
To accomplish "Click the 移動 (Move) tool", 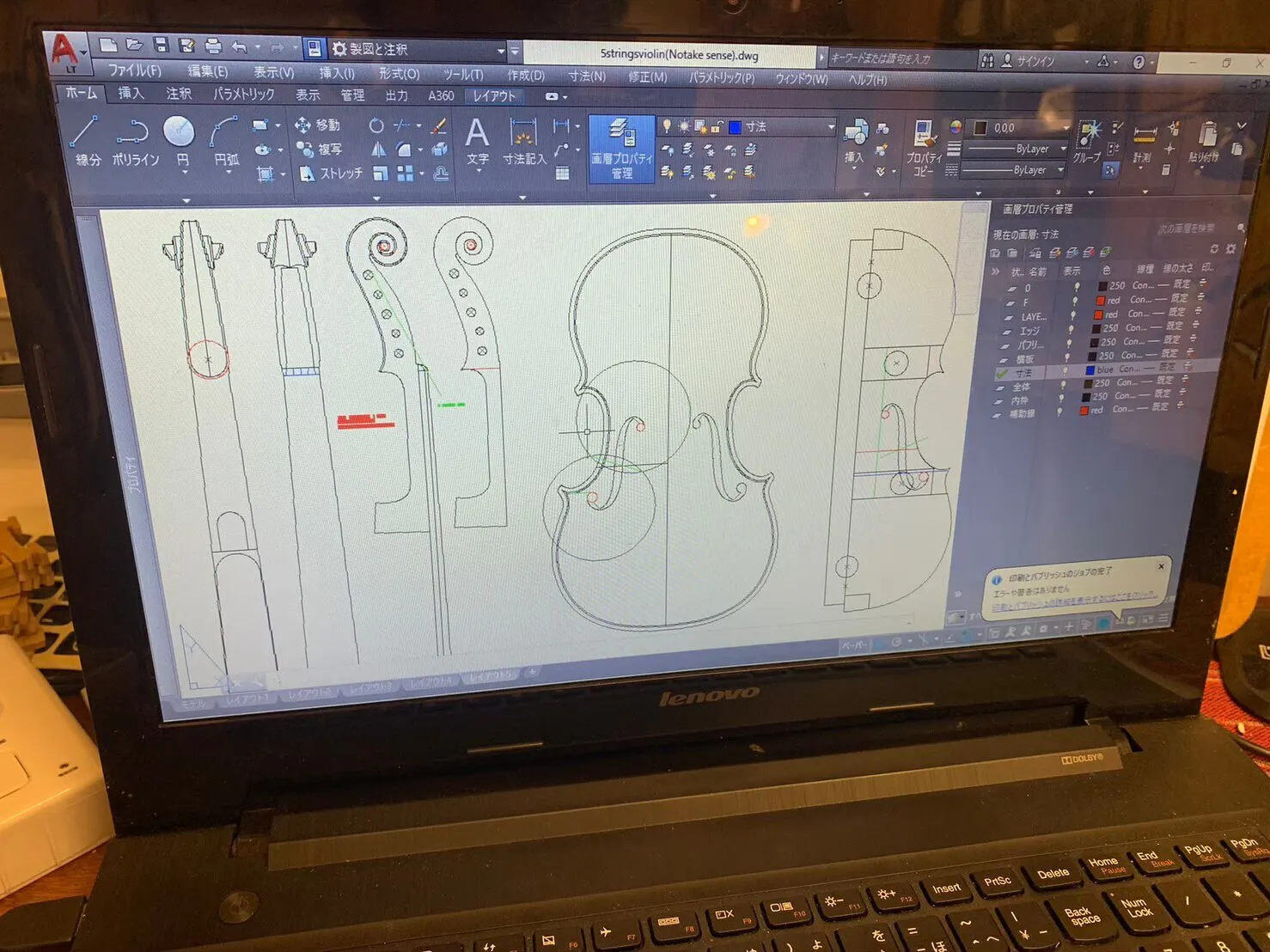I will coord(318,125).
